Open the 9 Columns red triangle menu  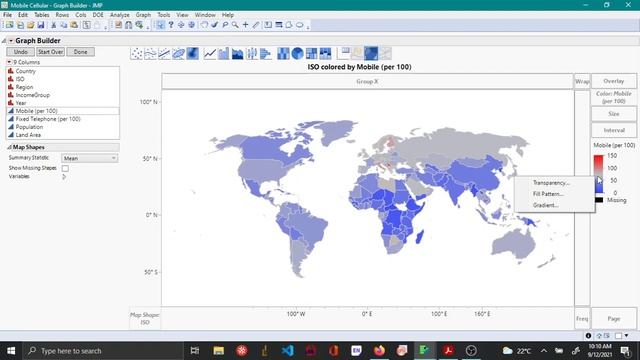9,62
